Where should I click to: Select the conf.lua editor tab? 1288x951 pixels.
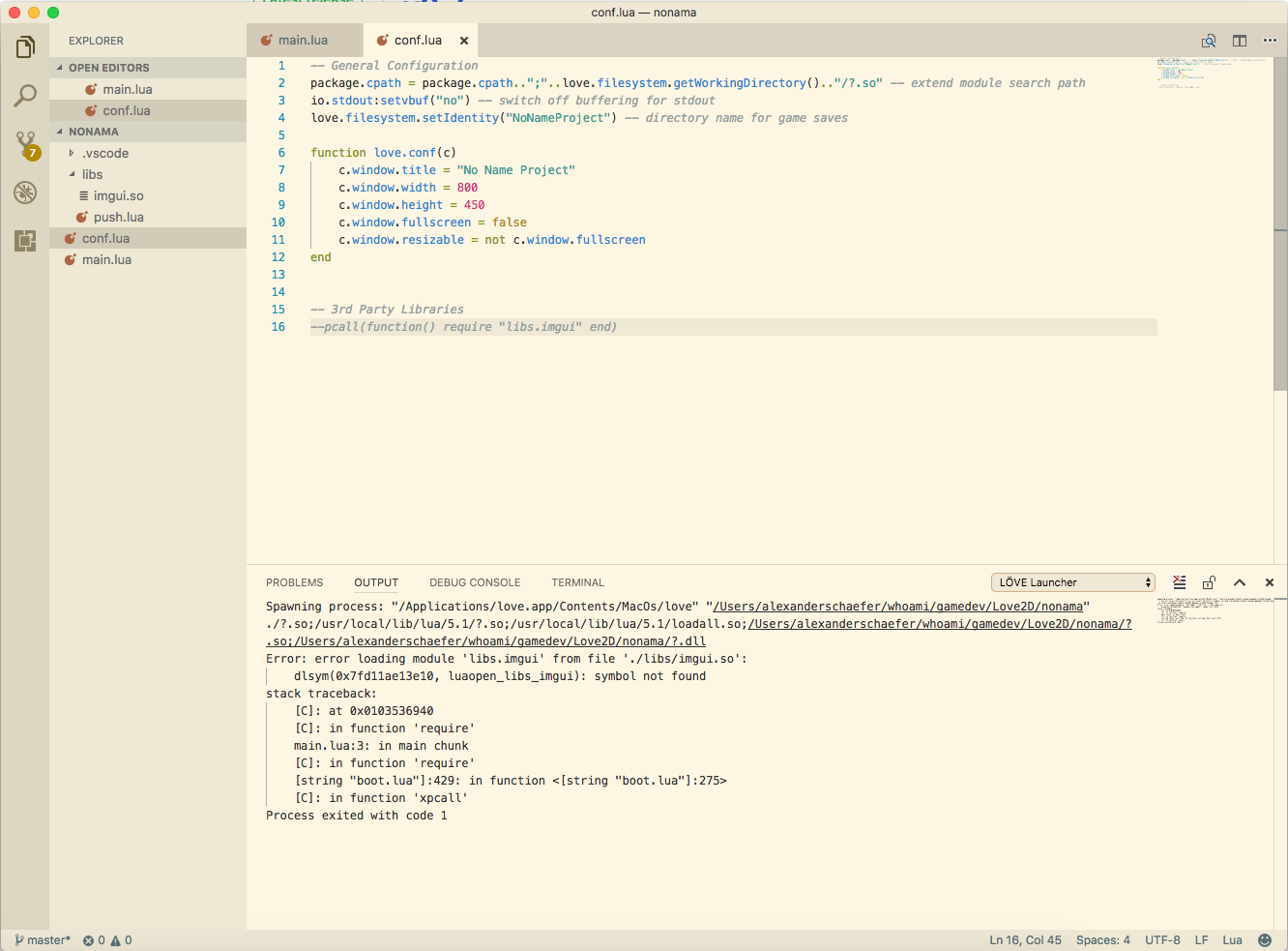pos(419,41)
